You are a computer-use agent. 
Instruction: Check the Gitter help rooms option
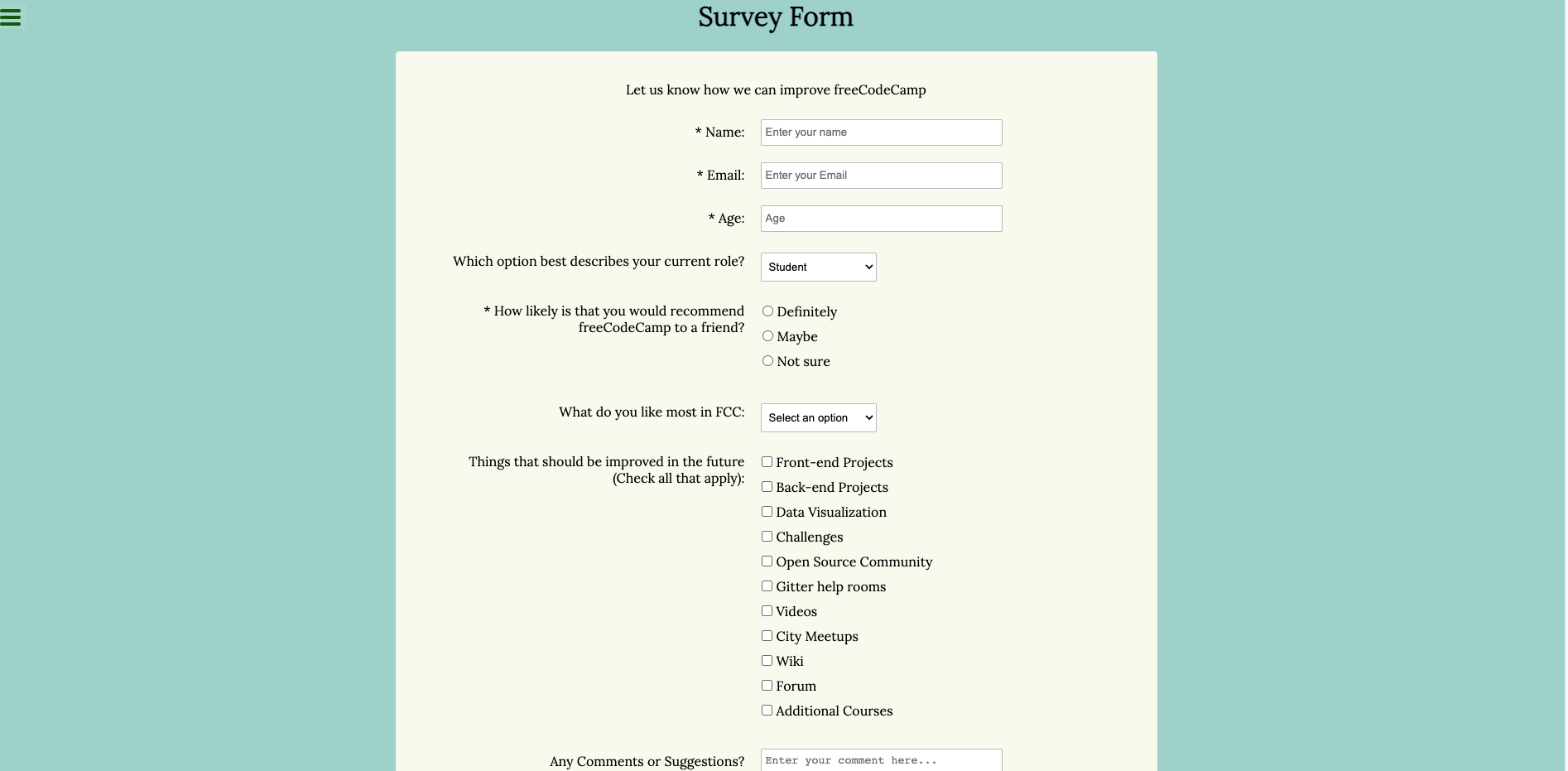(767, 585)
